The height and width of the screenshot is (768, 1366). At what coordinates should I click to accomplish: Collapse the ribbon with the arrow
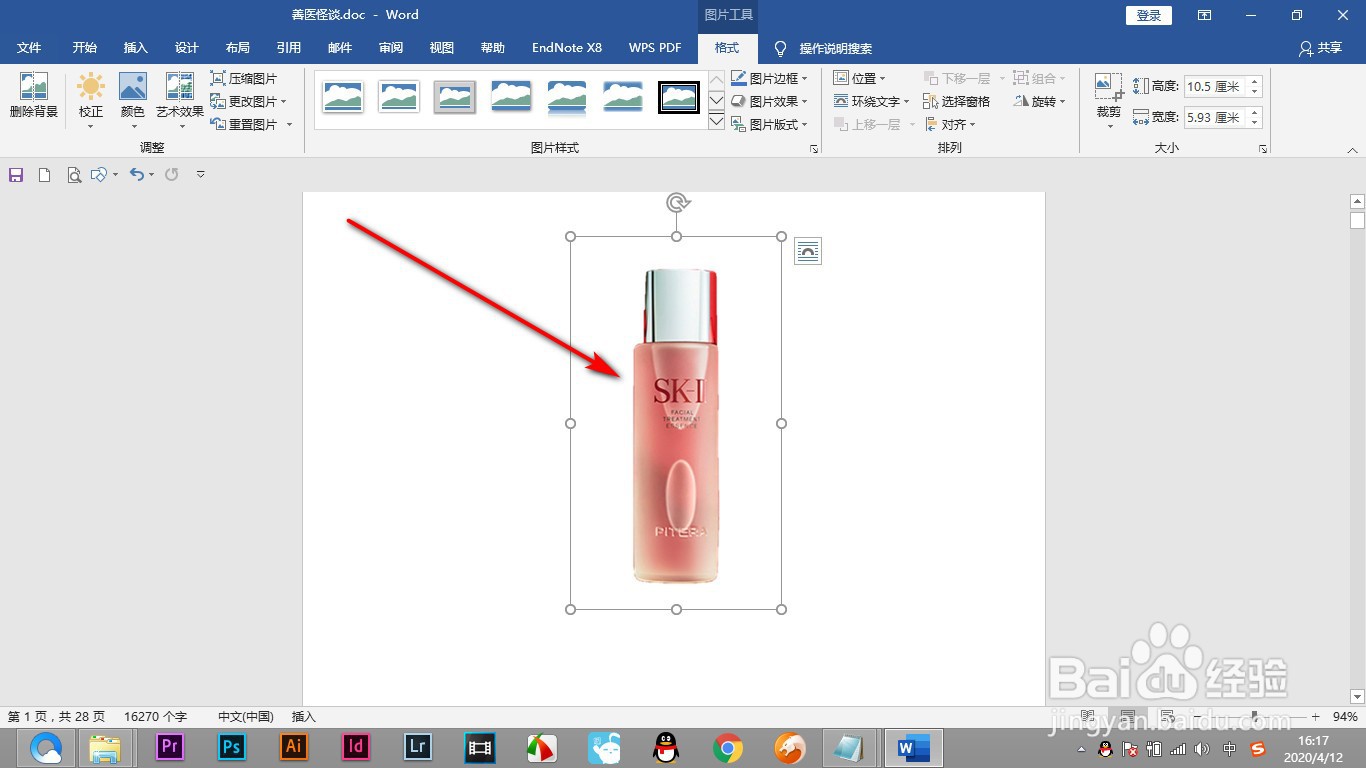[x=1352, y=149]
